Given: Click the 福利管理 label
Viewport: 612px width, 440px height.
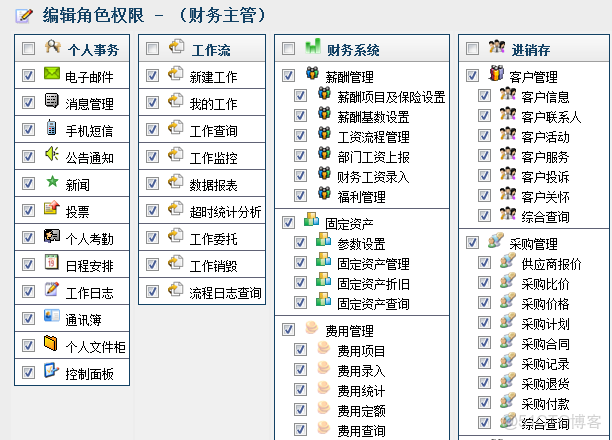Looking at the screenshot, I should (x=362, y=197).
